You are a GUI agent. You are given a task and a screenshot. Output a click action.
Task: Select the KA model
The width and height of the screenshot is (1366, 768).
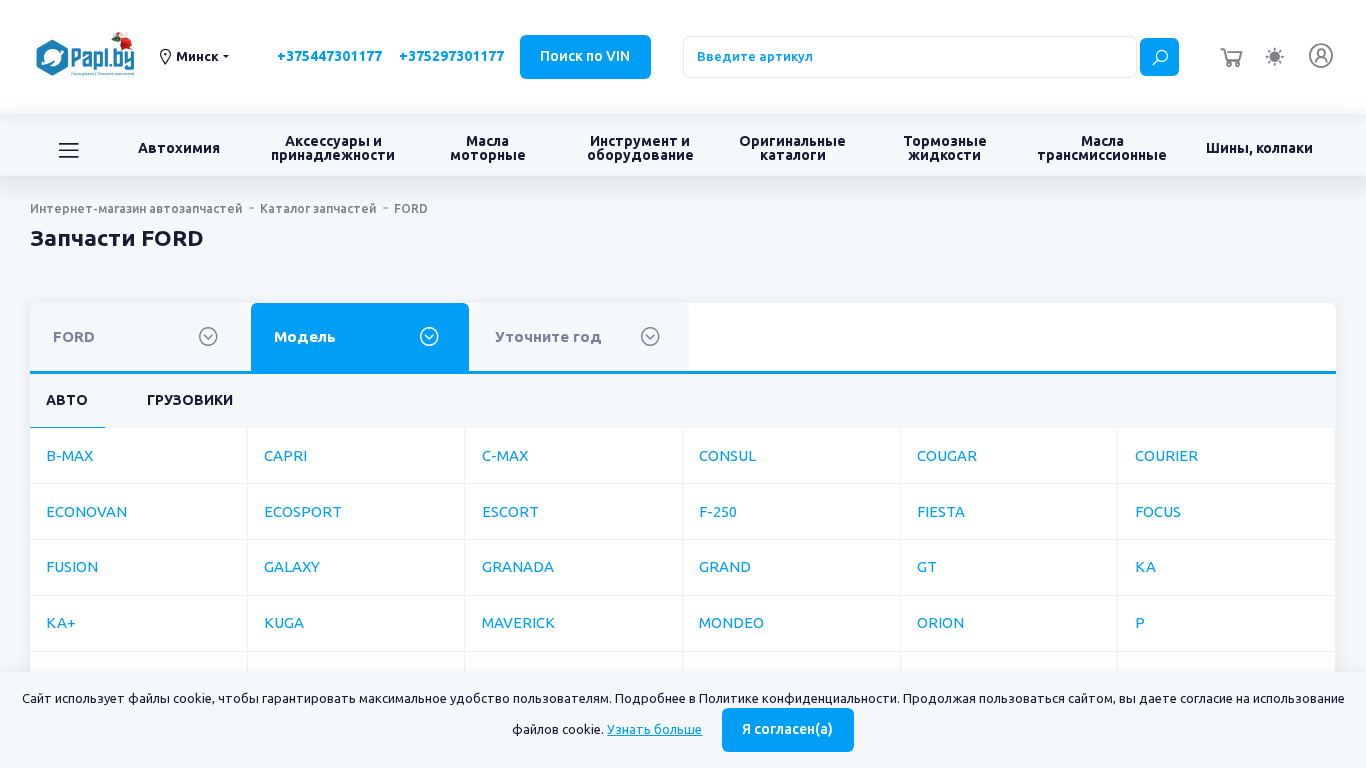click(1145, 567)
